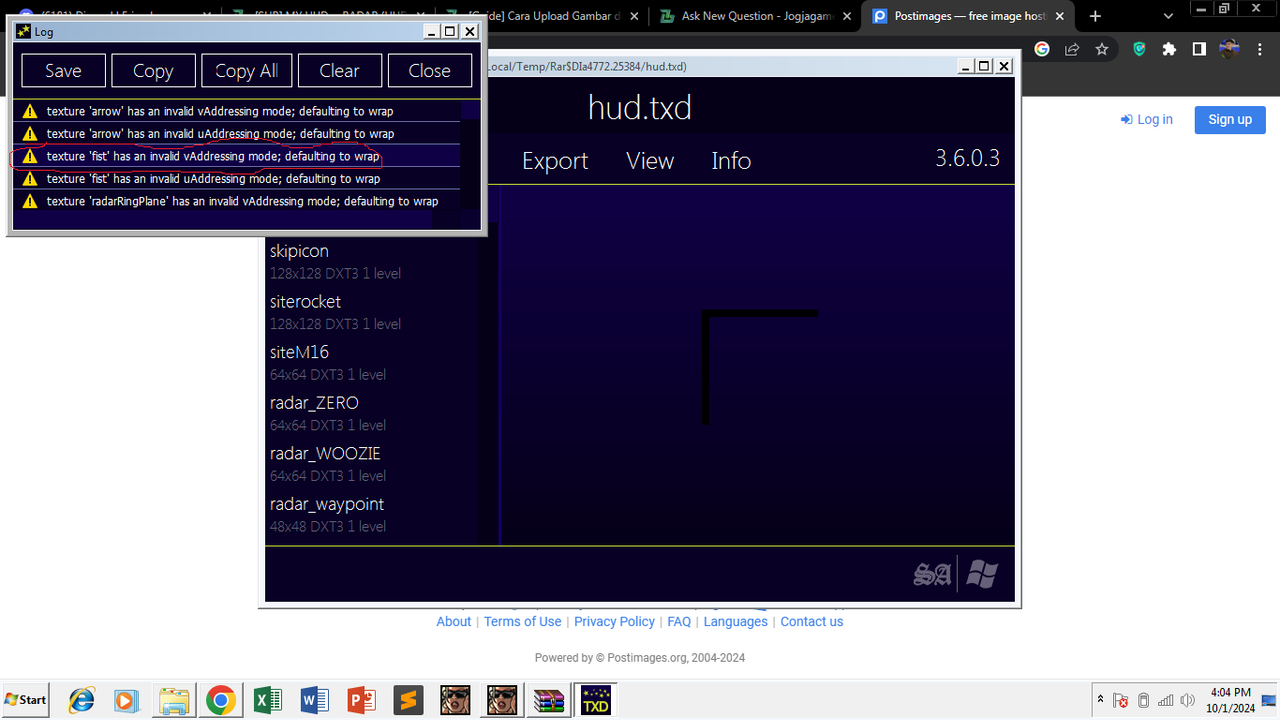Open the Contact us footer link

(x=812, y=621)
